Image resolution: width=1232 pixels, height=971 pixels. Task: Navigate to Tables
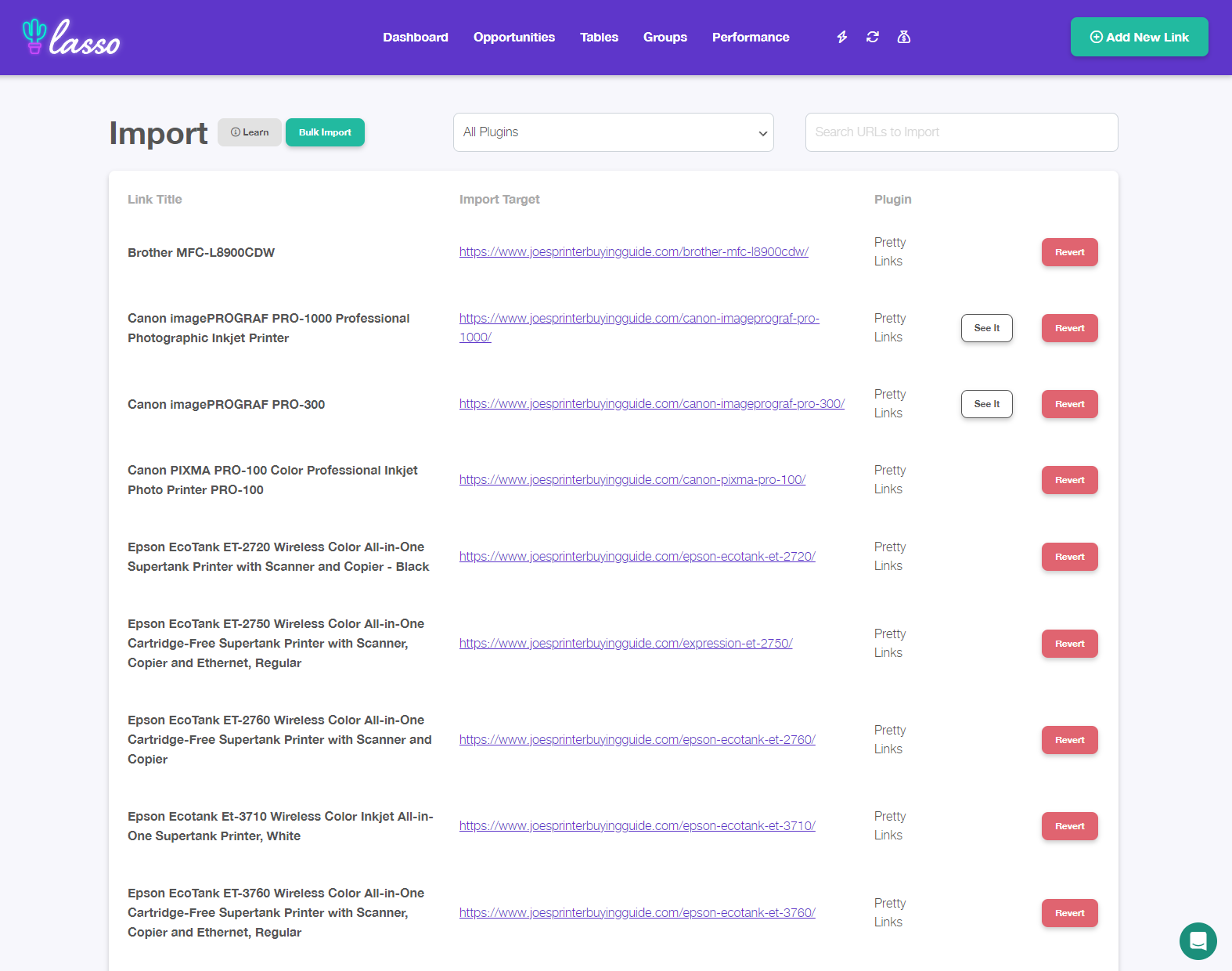point(599,37)
